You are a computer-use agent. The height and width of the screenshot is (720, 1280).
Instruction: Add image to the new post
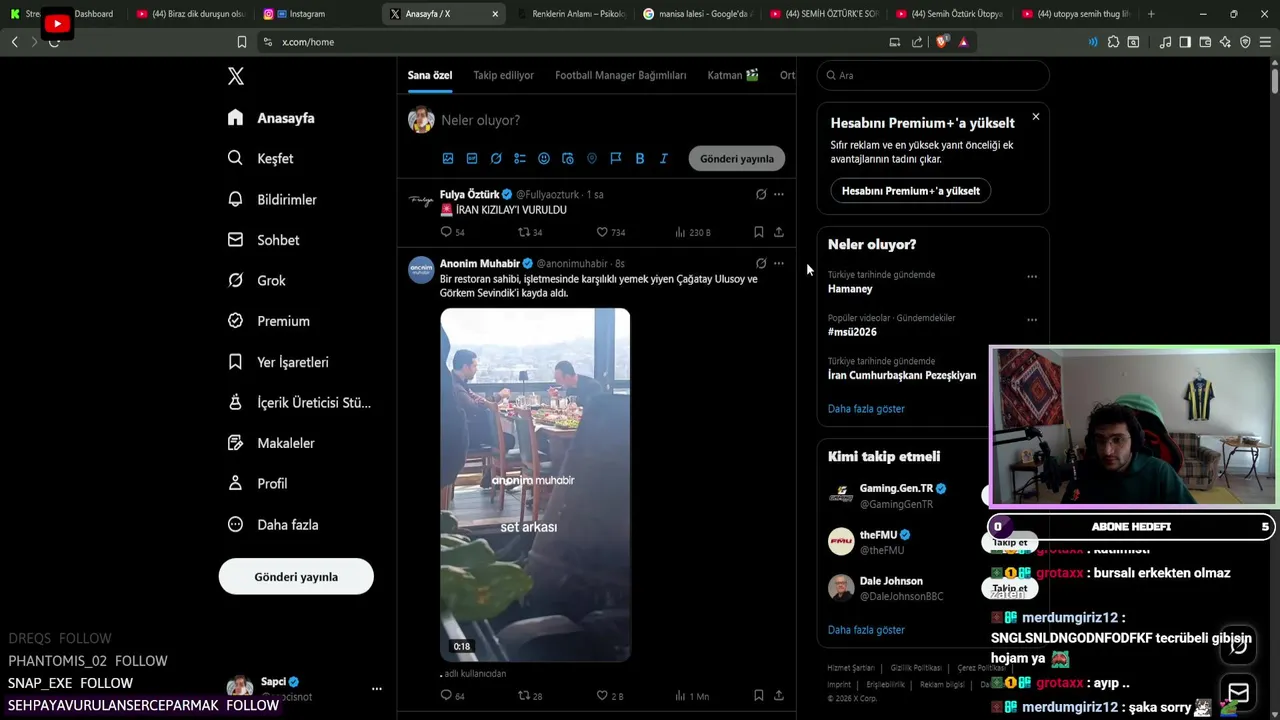(x=448, y=158)
